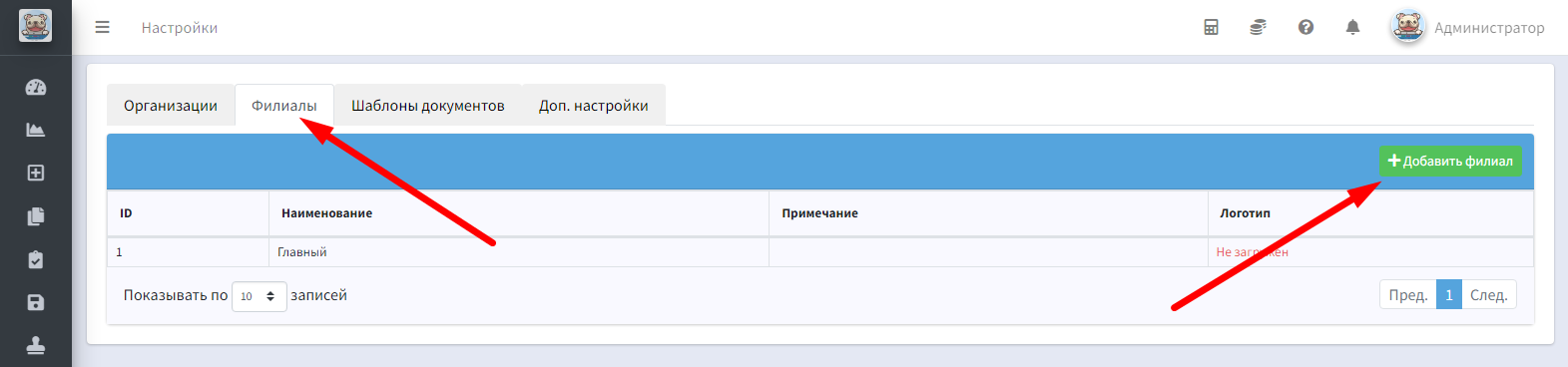Click the Добавить филиал button

tap(1450, 161)
